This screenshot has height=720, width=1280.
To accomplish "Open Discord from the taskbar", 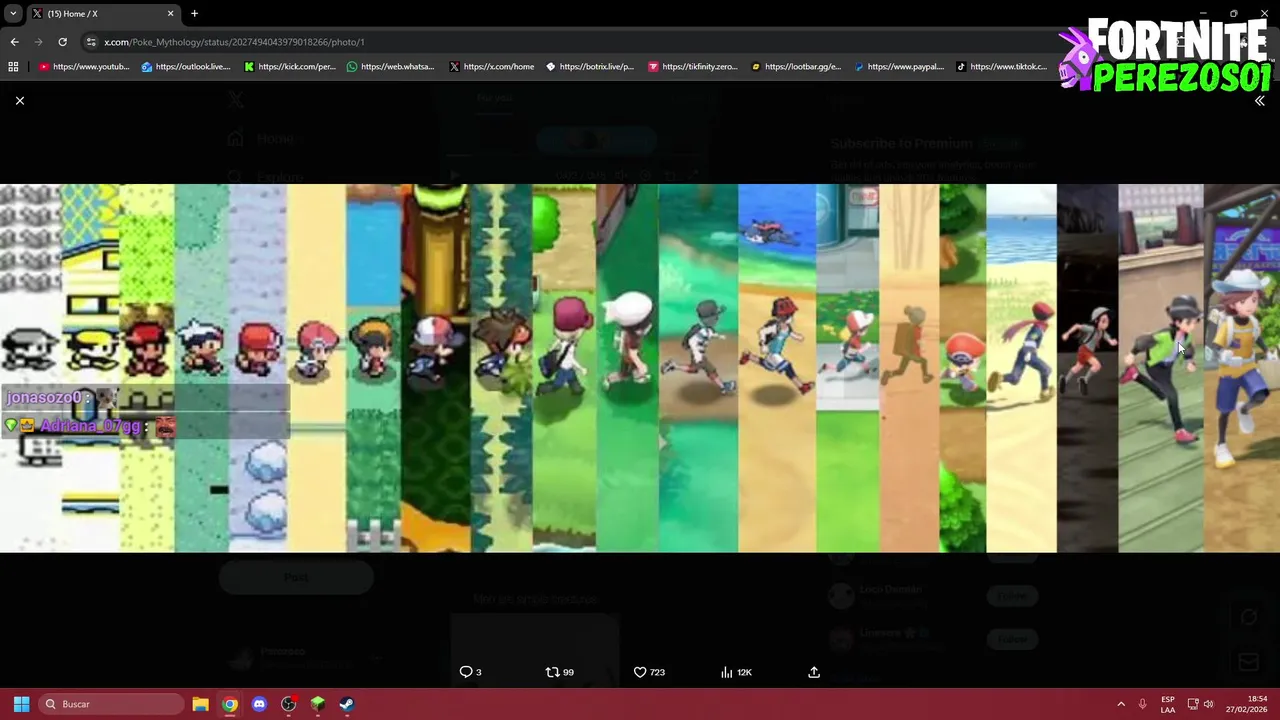I will 259,704.
